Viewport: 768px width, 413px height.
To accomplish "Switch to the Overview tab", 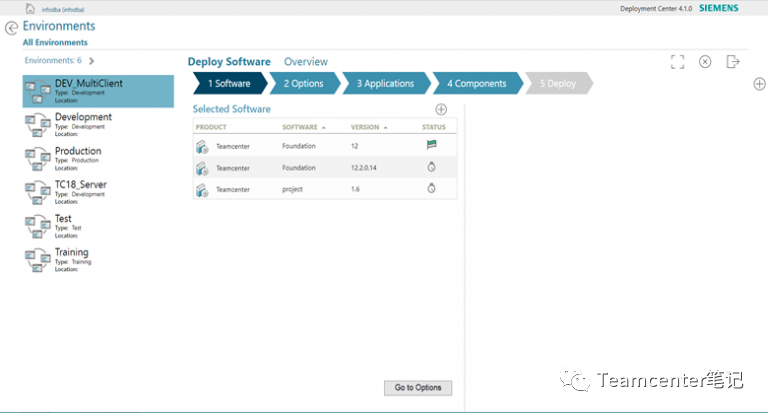I will (x=305, y=62).
